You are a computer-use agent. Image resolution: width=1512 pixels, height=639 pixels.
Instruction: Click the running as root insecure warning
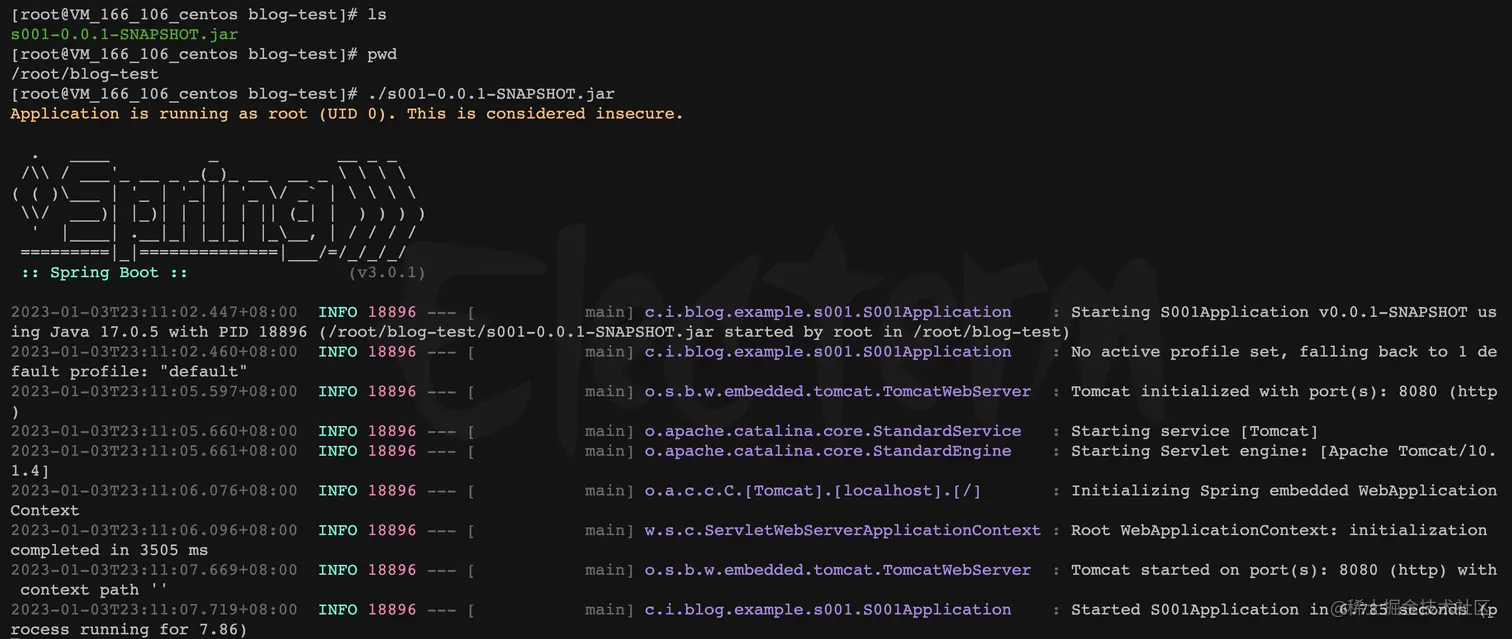point(347,114)
